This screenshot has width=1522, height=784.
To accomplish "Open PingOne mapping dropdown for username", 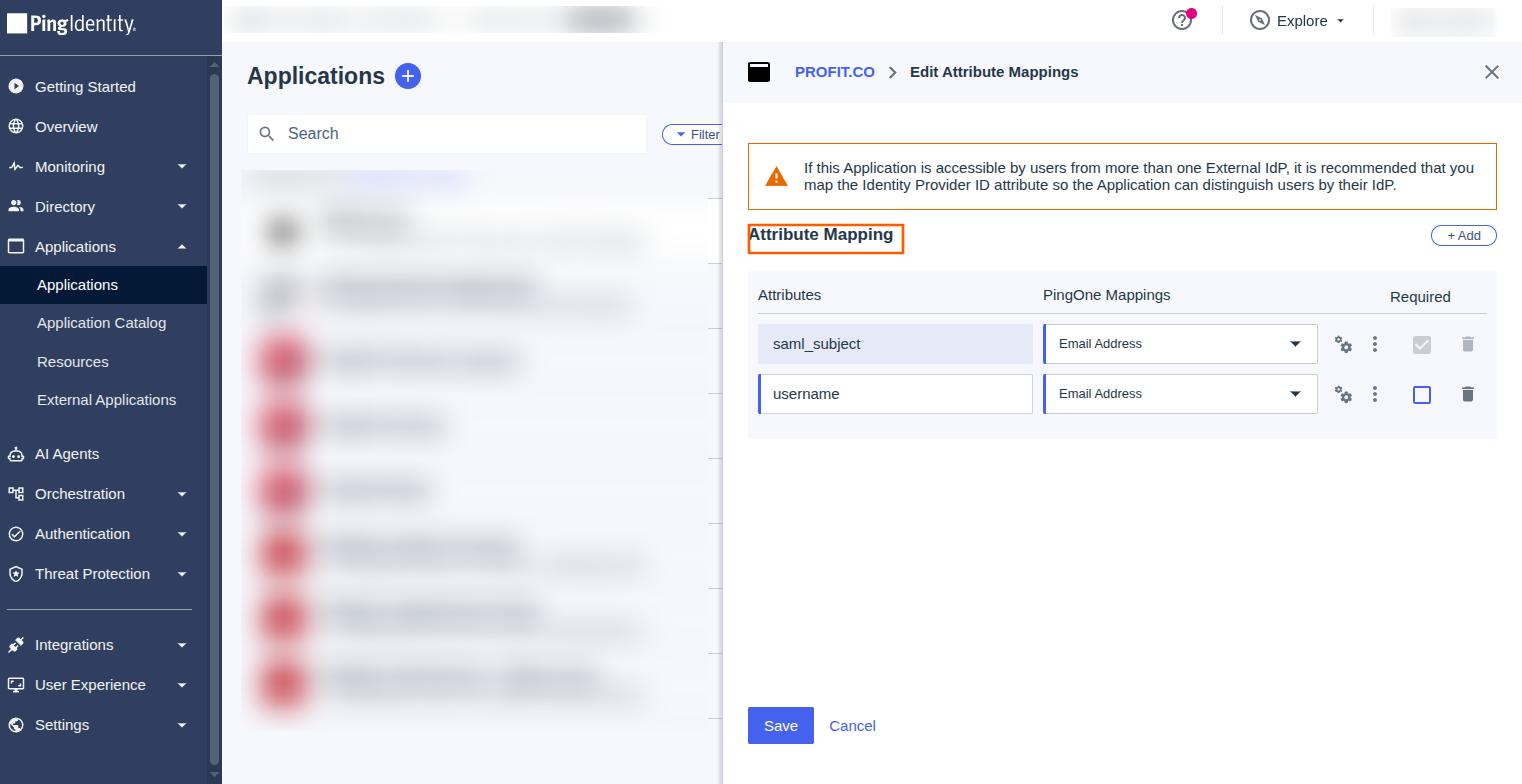I will click(x=1180, y=394).
